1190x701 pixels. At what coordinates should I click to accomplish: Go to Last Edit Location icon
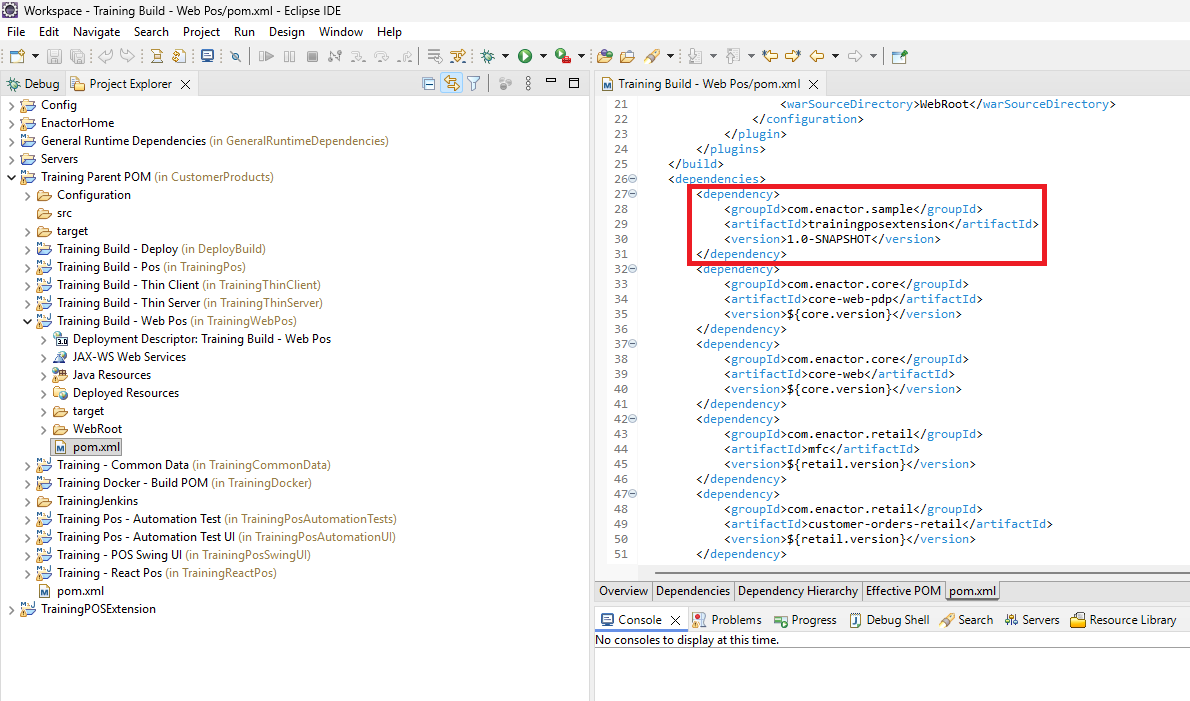coord(770,56)
